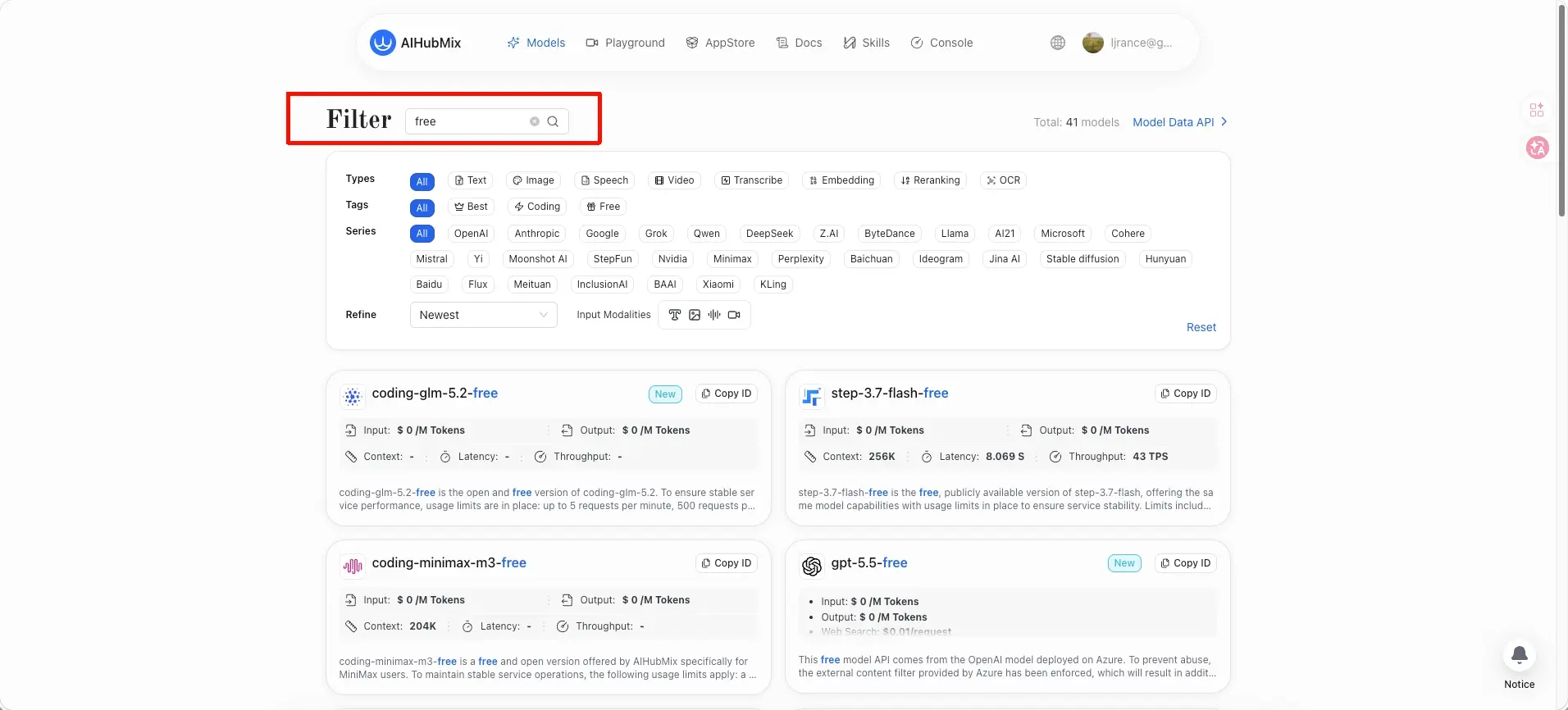This screenshot has height=710, width=1568.
Task: Copy ID of coding-glm-5.2-free
Action: coord(727,394)
